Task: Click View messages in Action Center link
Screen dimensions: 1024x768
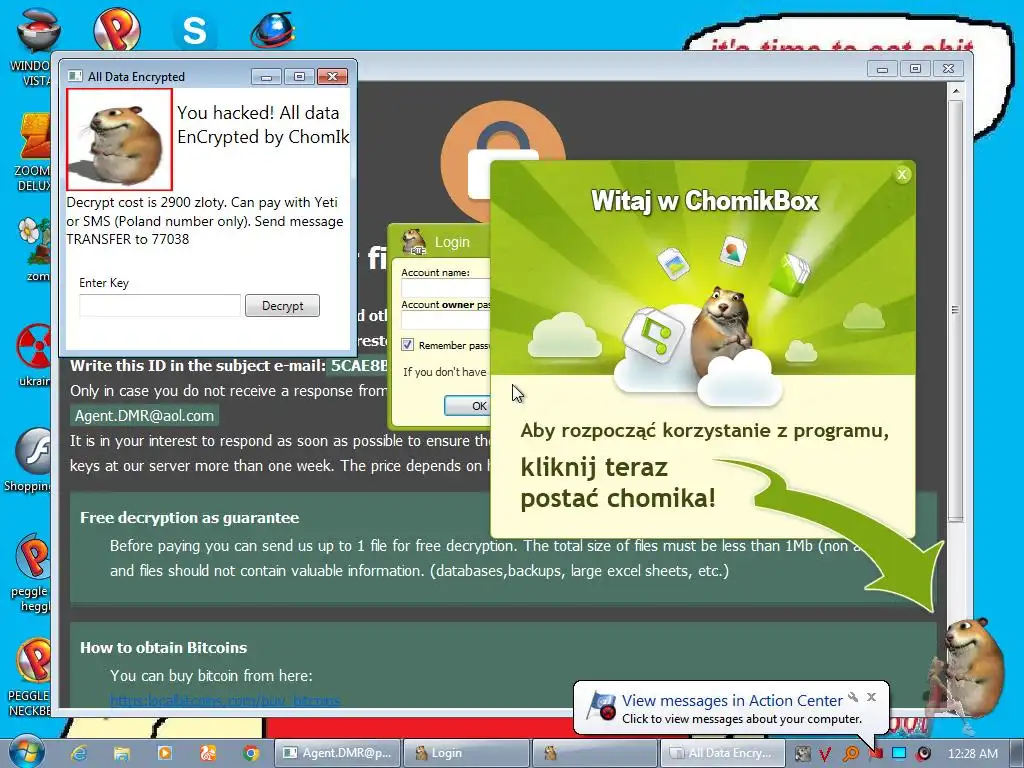Action: pos(732,700)
